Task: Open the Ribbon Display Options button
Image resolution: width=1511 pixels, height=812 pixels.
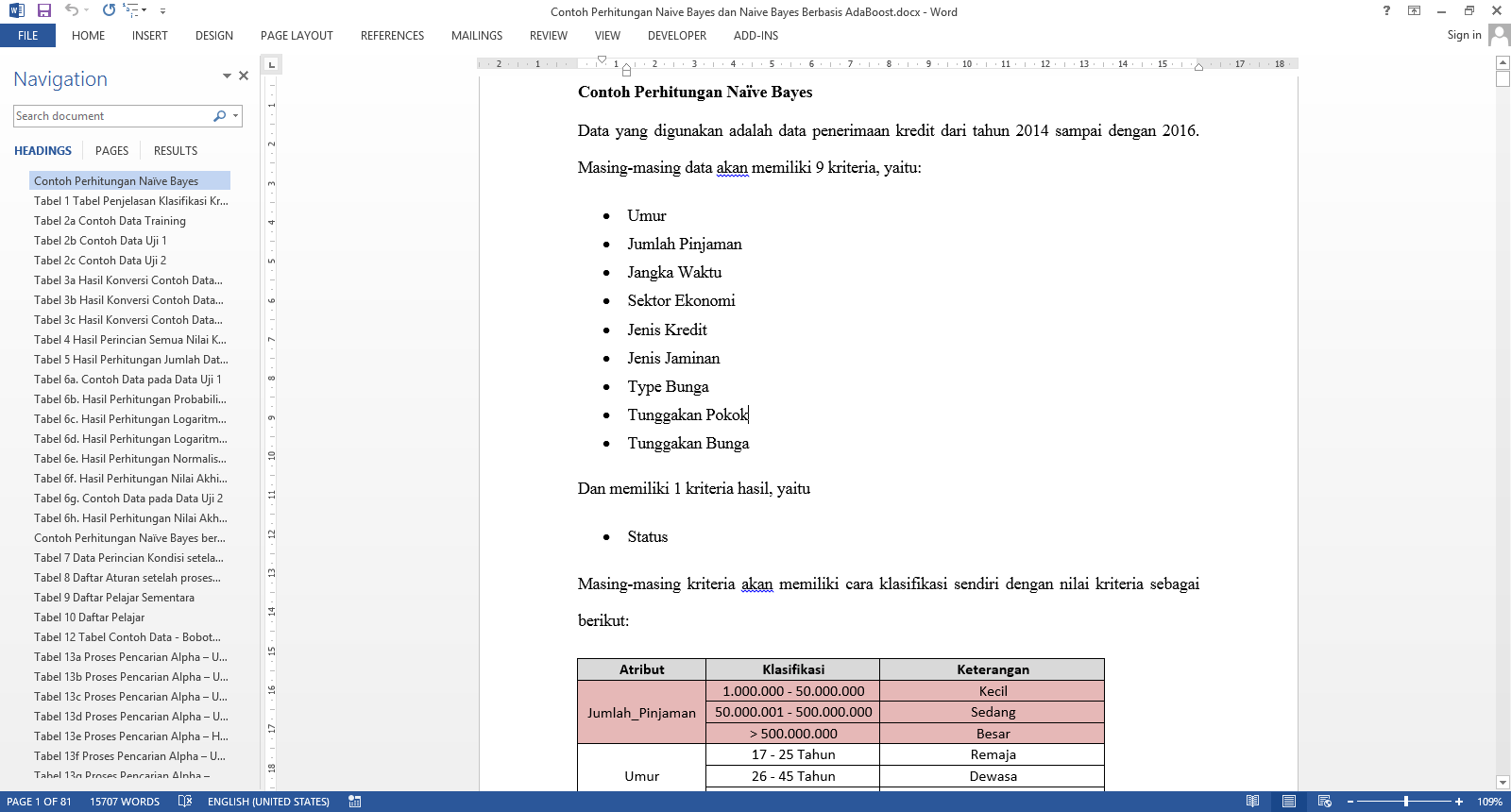Action: [1414, 11]
